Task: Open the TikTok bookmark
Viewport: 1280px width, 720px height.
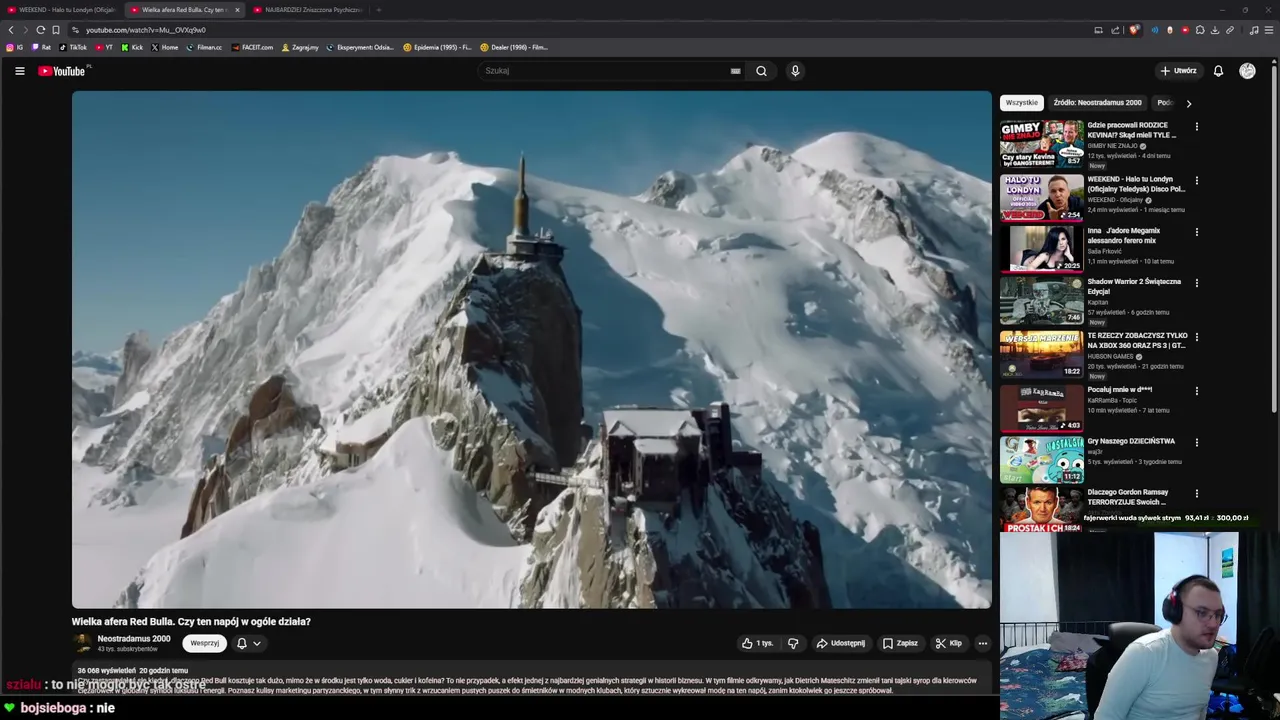Action: [x=73, y=47]
